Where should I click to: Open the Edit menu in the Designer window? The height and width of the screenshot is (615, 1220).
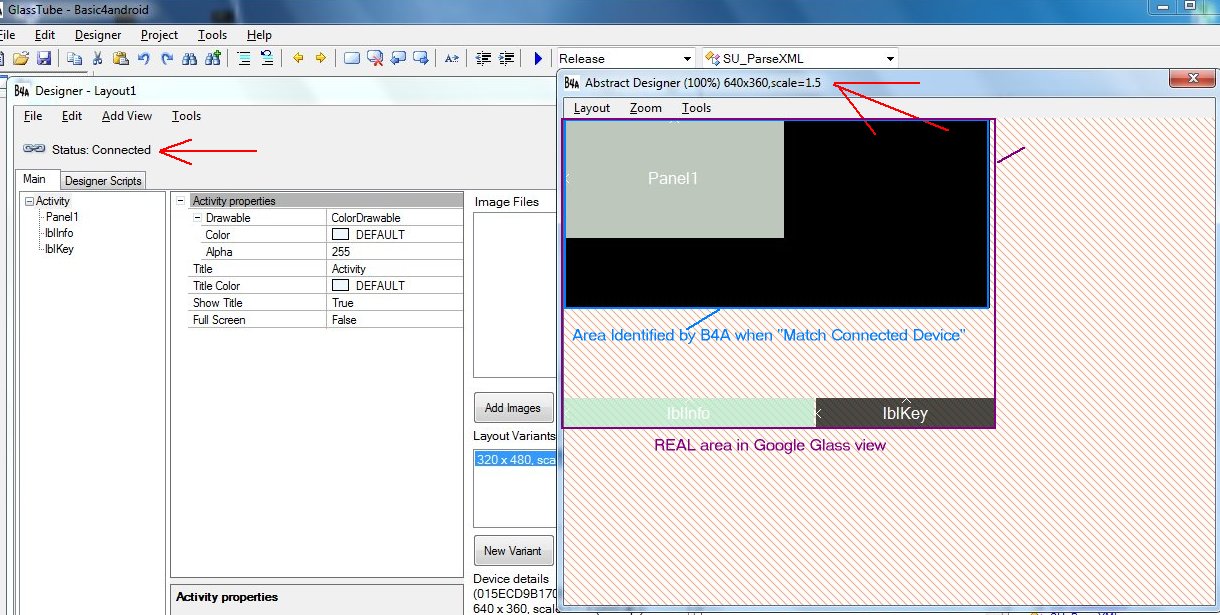pos(72,116)
